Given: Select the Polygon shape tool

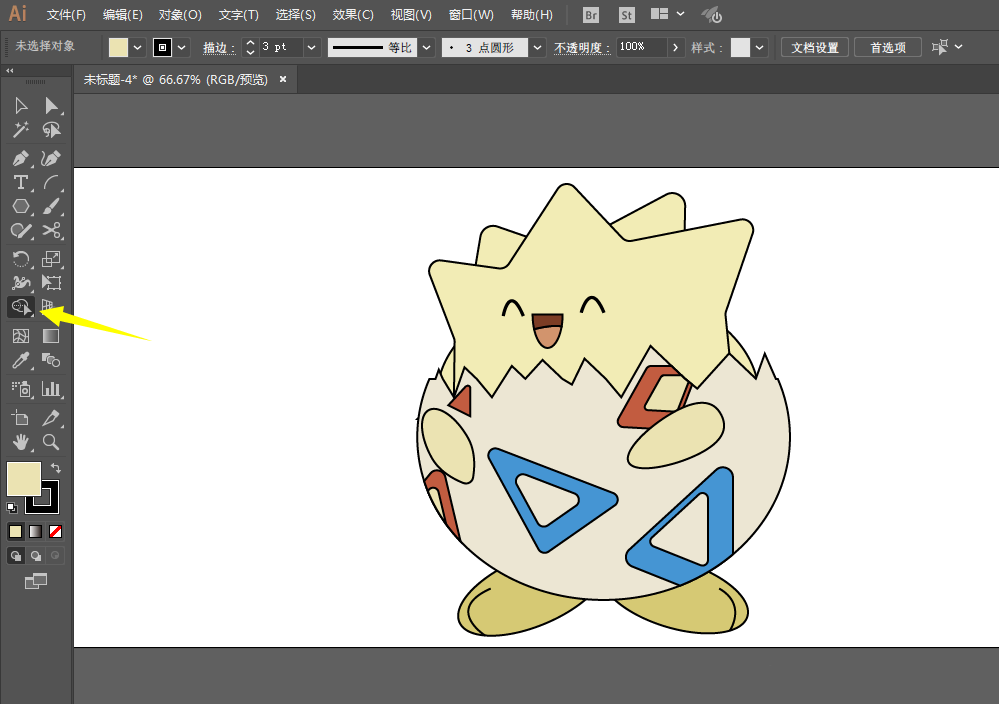Looking at the screenshot, I should click(x=21, y=206).
